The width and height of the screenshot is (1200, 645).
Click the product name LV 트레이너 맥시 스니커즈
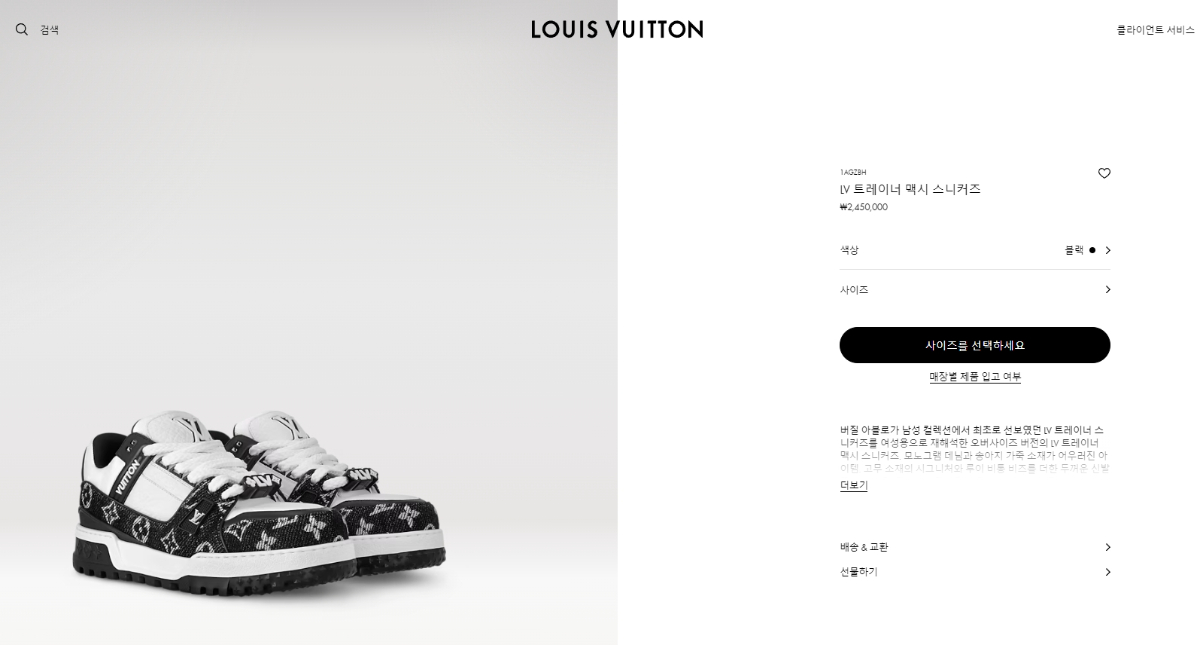click(910, 189)
